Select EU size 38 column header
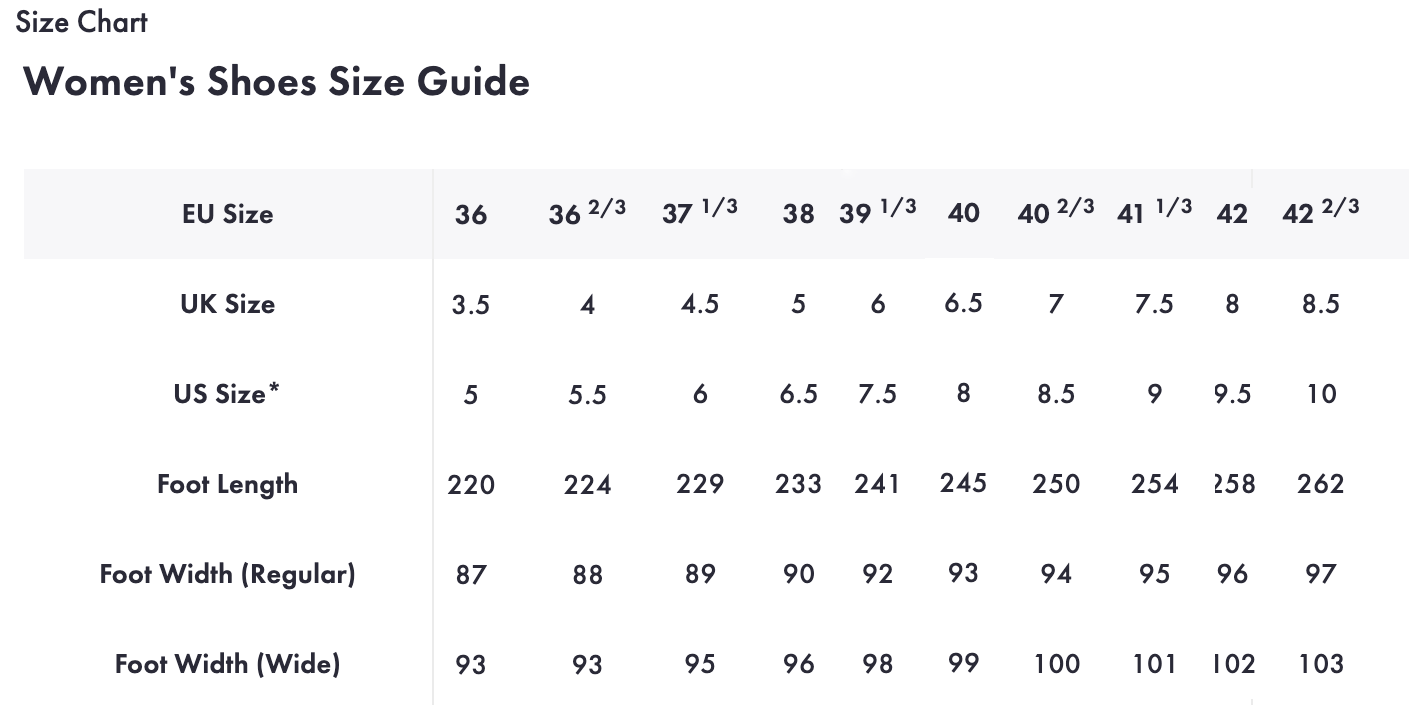1409x705 pixels. point(798,214)
